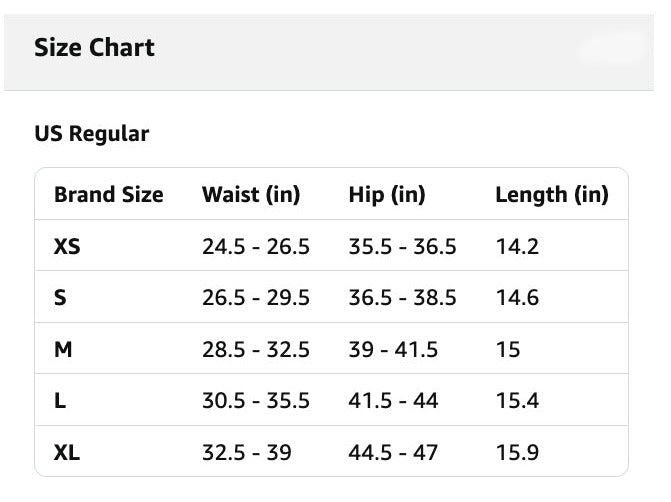Select the US Regular label
The height and width of the screenshot is (502, 671).
click(x=92, y=134)
